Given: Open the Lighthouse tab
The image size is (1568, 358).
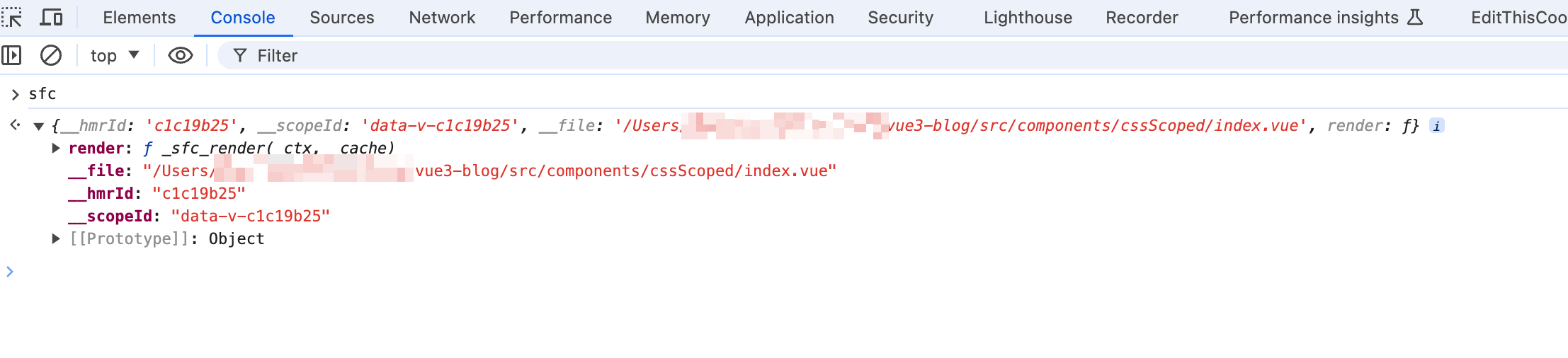Looking at the screenshot, I should coord(1028,17).
